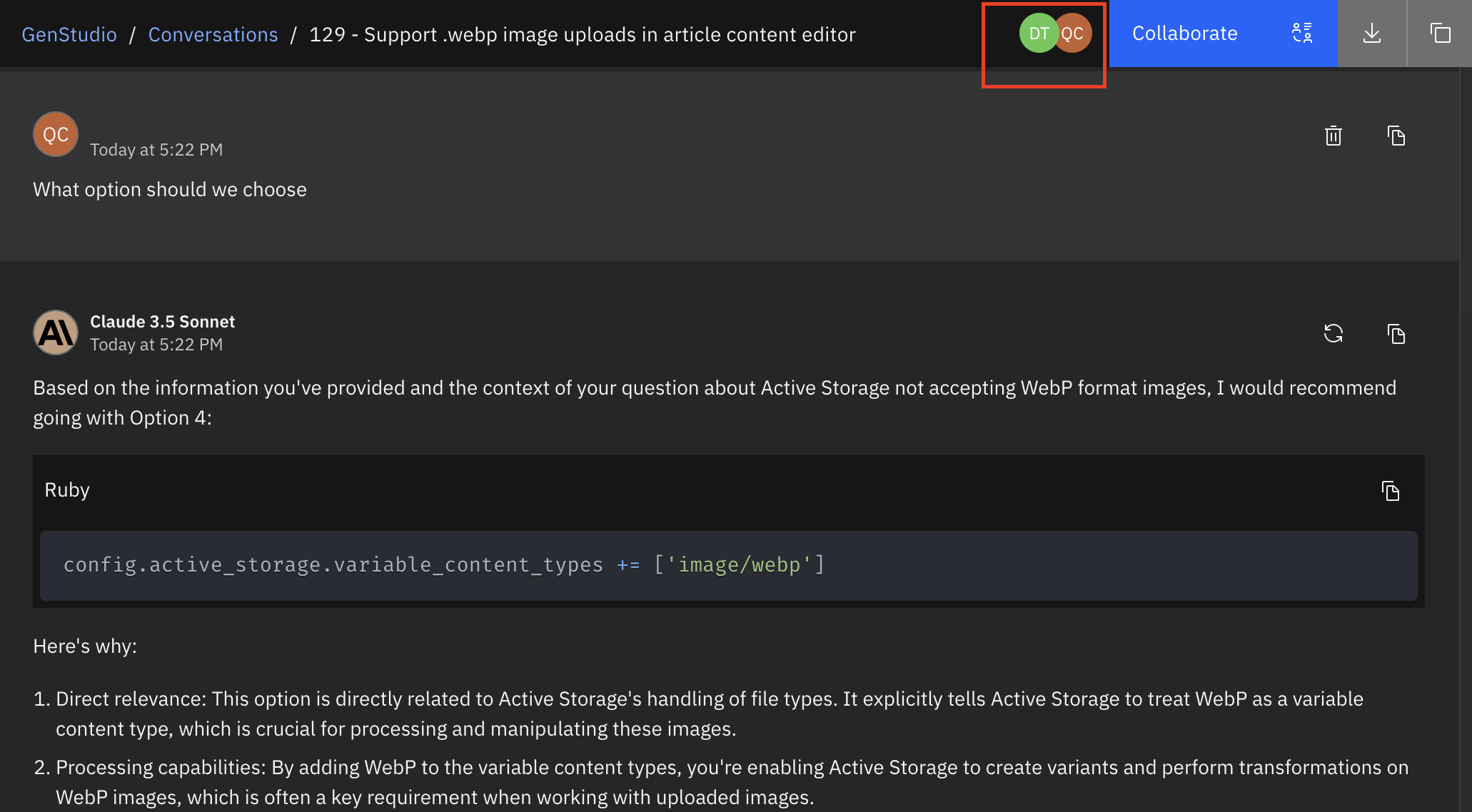1472x812 pixels.
Task: Click the 'Claude 3.5 Sonnet' sender name
Action: point(162,322)
